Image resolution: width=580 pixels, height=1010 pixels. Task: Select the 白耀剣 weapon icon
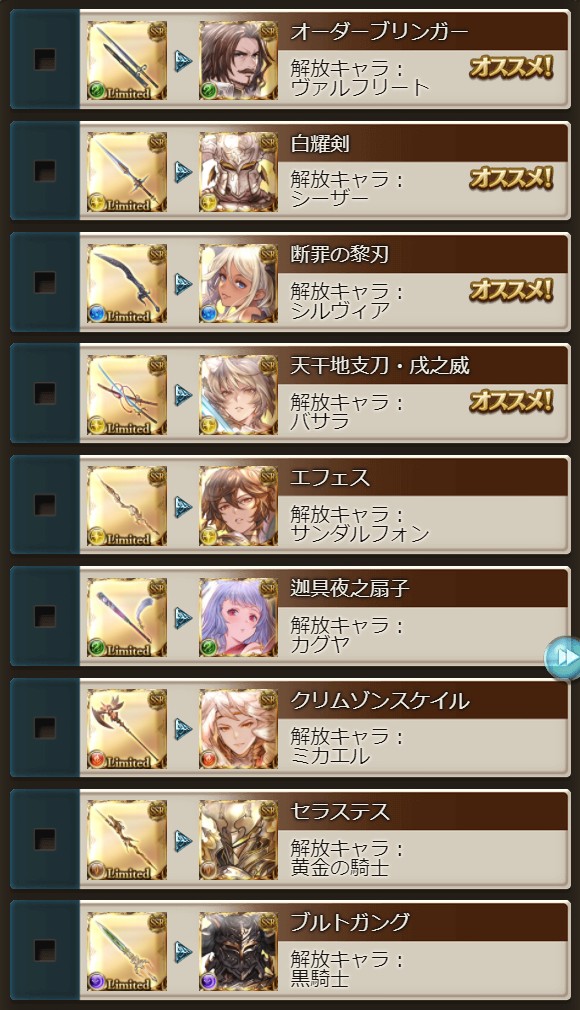pyautogui.click(x=127, y=172)
